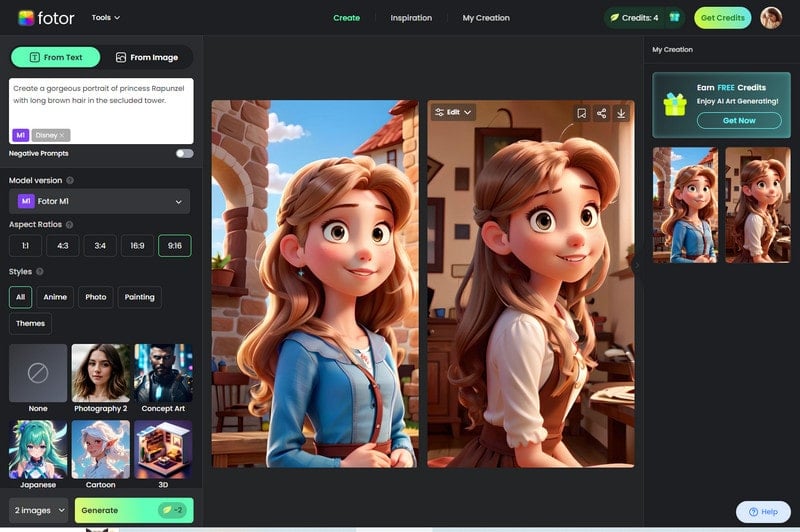Open the Inspiration tab
The image size is (800, 532).
tap(411, 18)
